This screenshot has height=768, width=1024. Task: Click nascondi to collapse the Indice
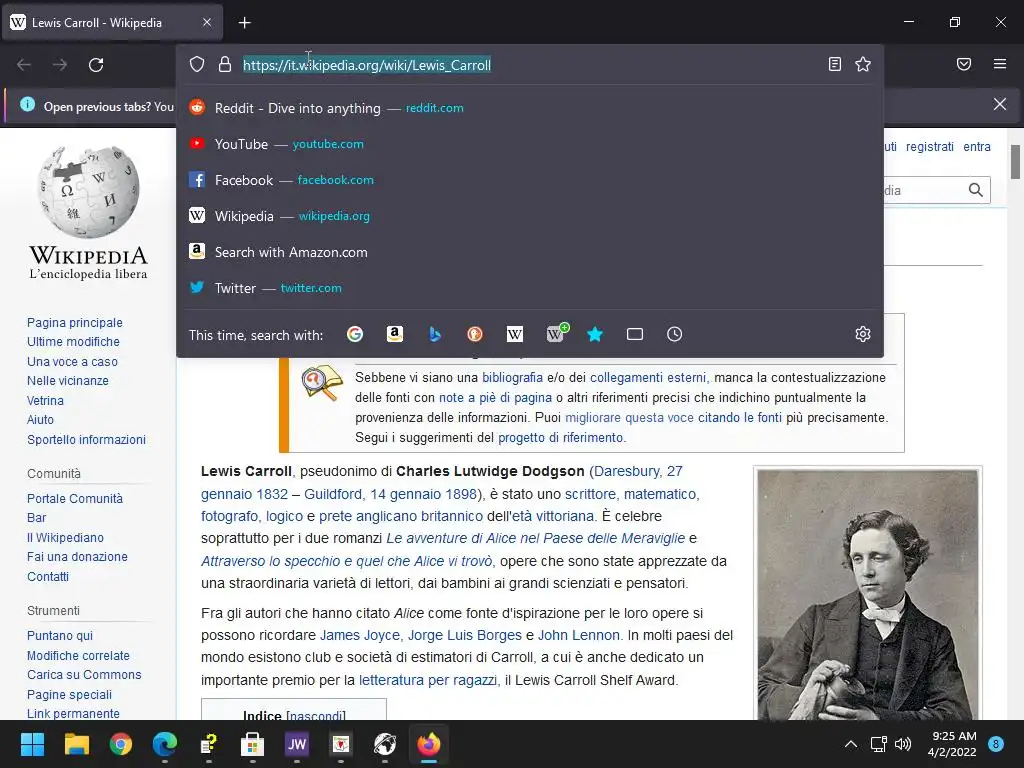316,716
